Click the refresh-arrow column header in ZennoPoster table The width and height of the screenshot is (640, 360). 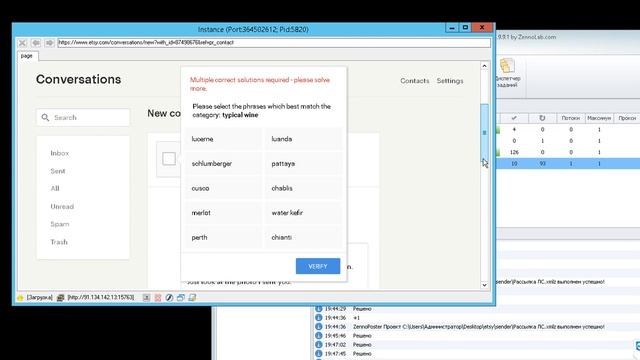coord(542,118)
